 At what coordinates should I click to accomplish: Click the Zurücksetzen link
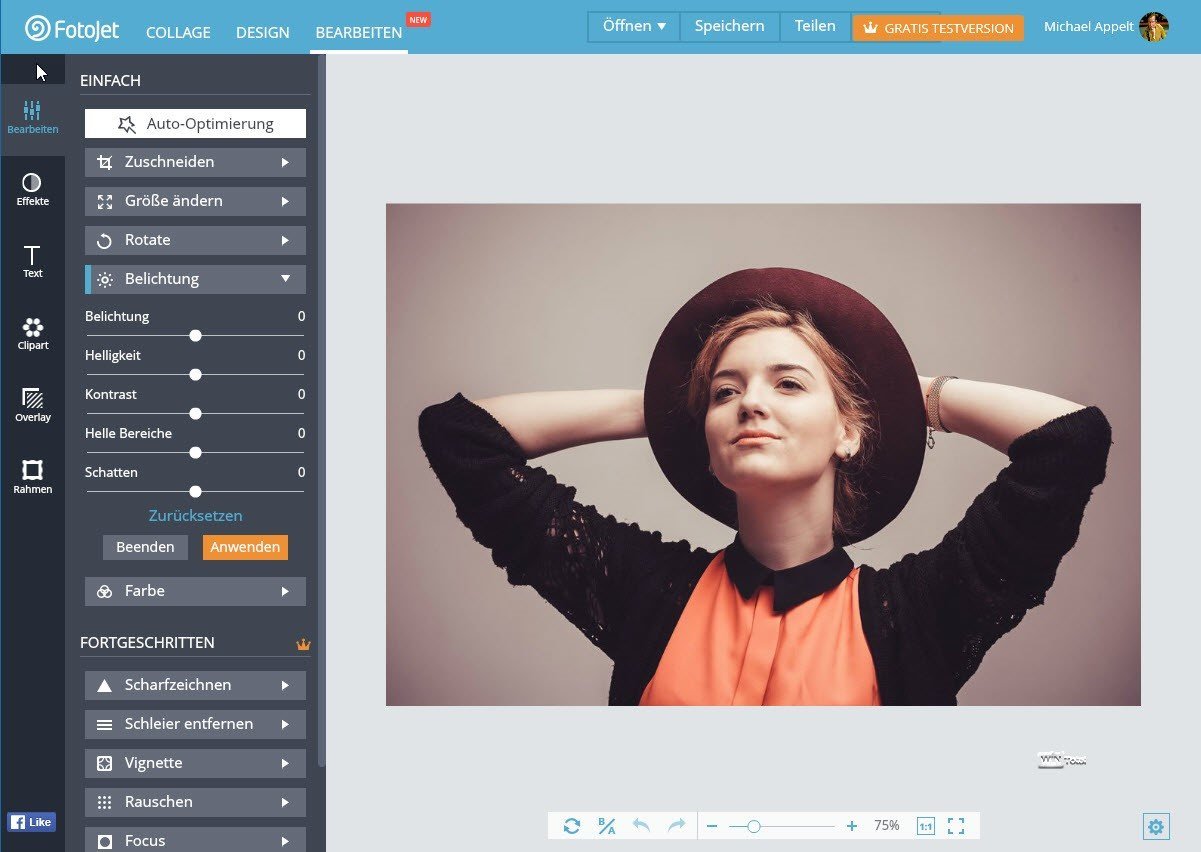[x=195, y=516]
